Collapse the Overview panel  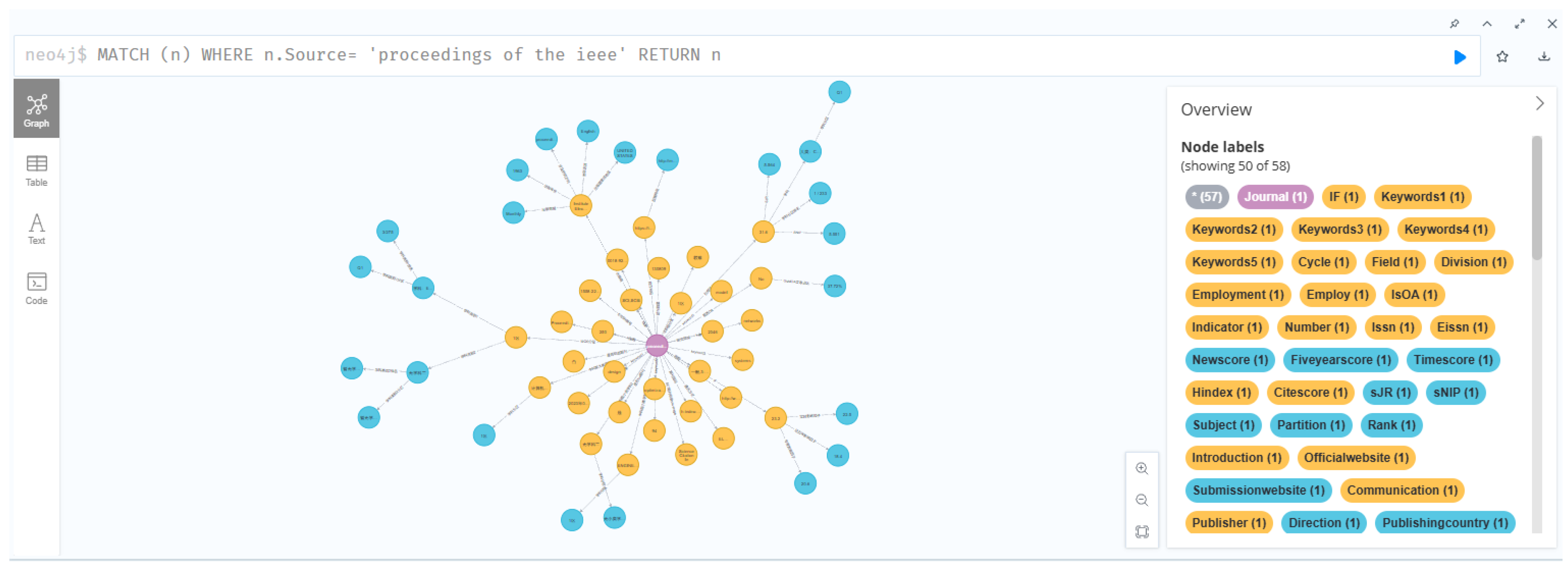[1539, 104]
